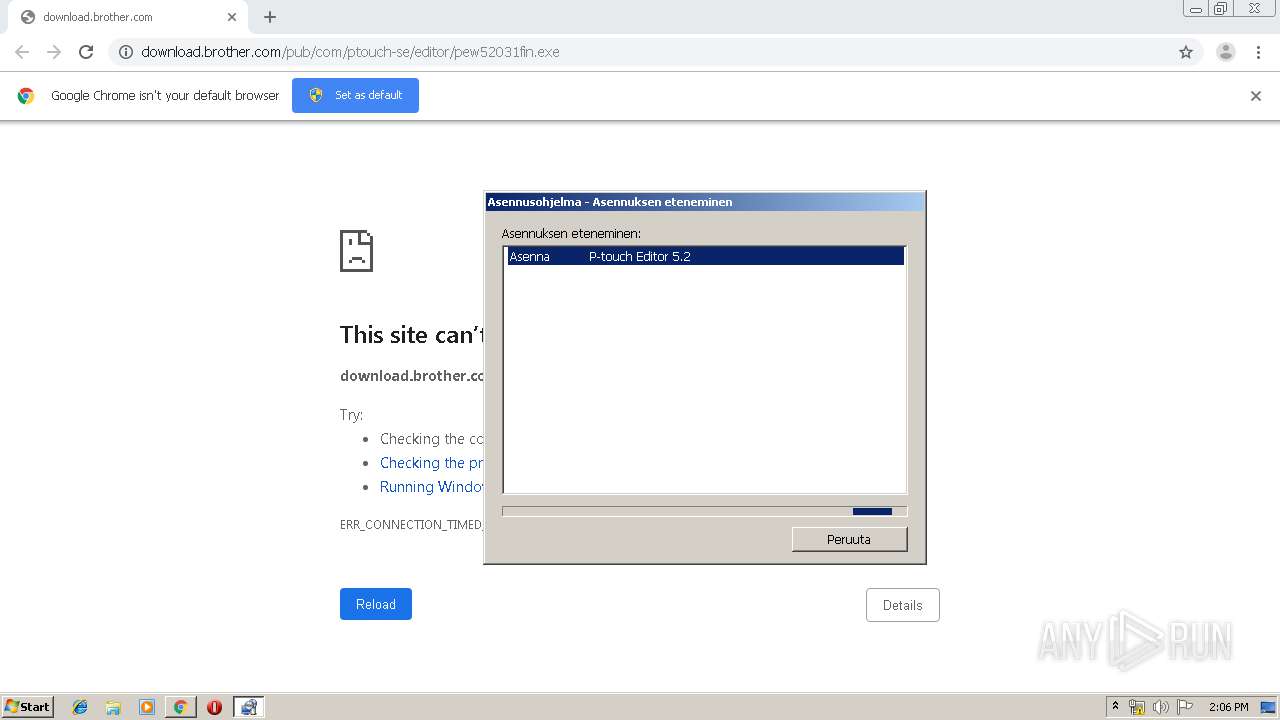Focus the address bar URL field

[640, 52]
